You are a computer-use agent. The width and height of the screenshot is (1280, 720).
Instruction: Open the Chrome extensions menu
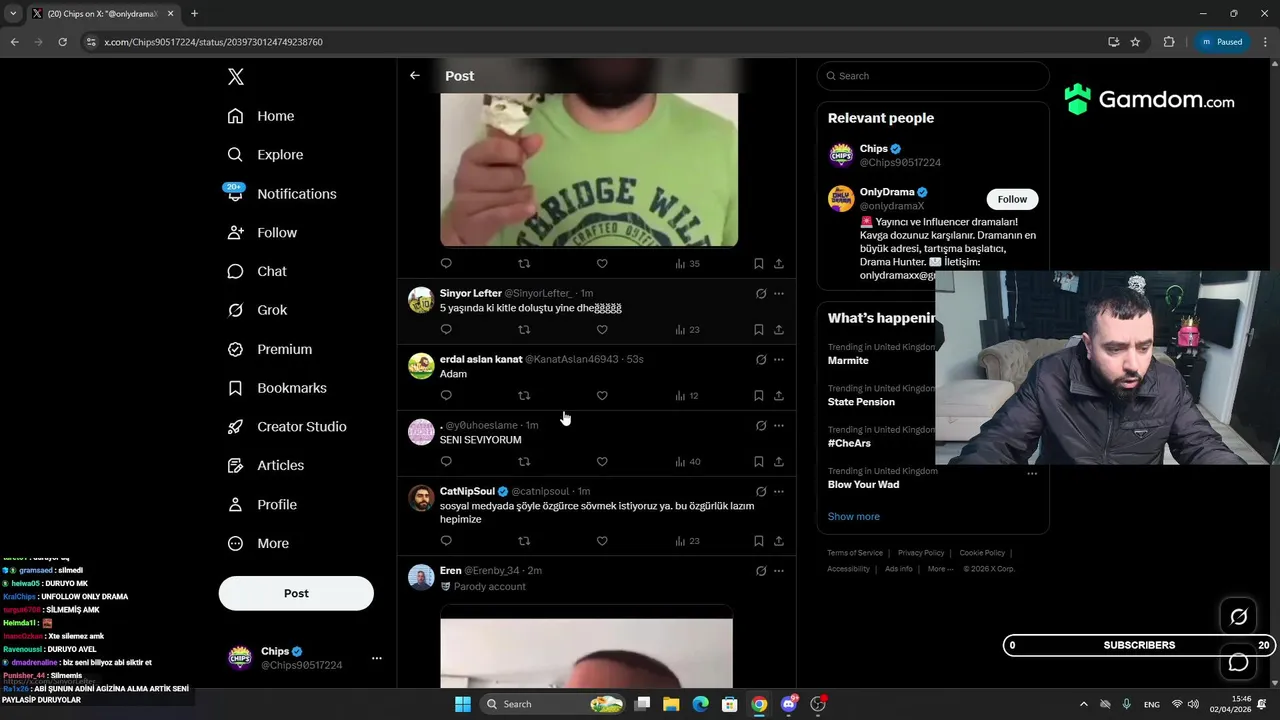1169,42
